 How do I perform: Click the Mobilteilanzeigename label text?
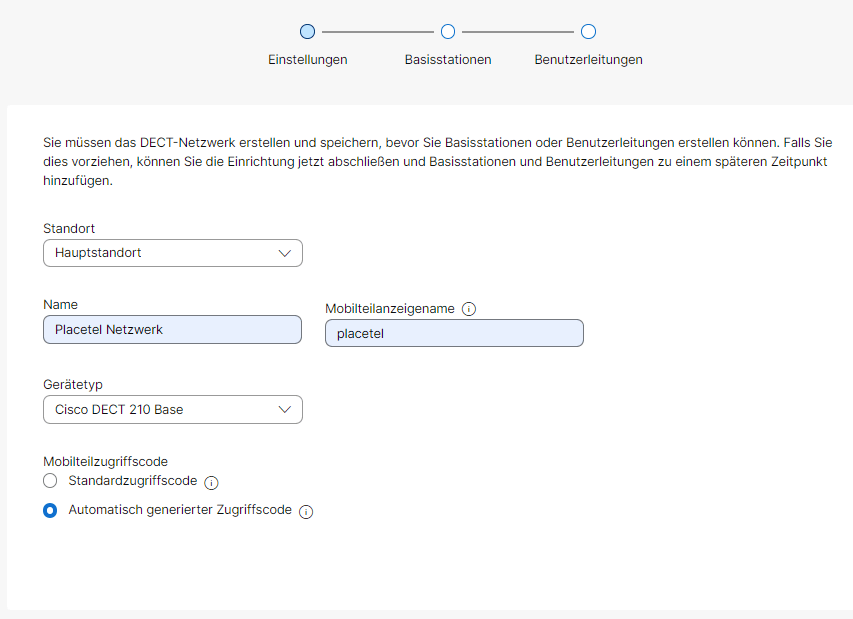[390, 309]
